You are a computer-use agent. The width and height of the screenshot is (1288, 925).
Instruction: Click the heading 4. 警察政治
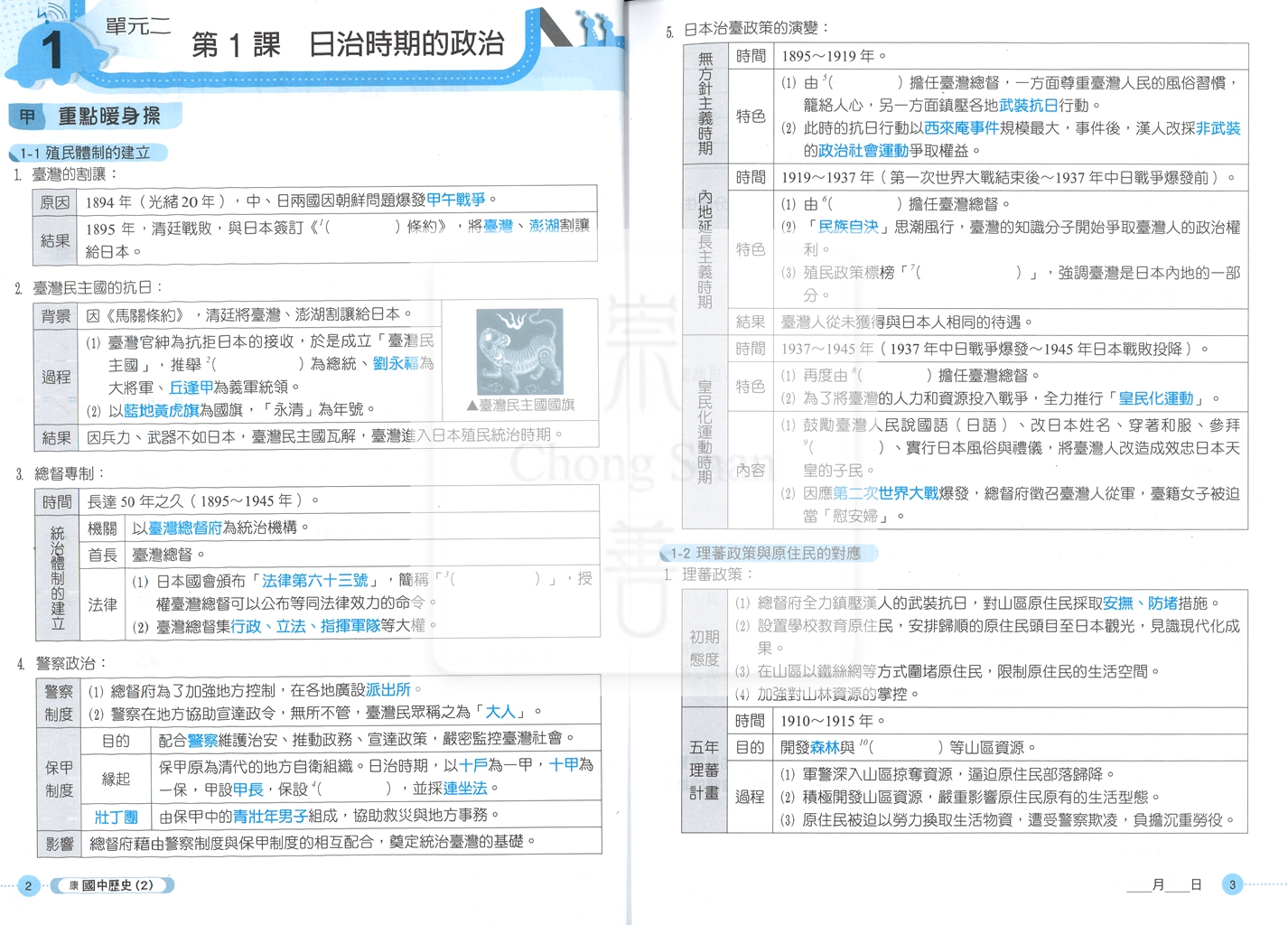click(x=61, y=663)
